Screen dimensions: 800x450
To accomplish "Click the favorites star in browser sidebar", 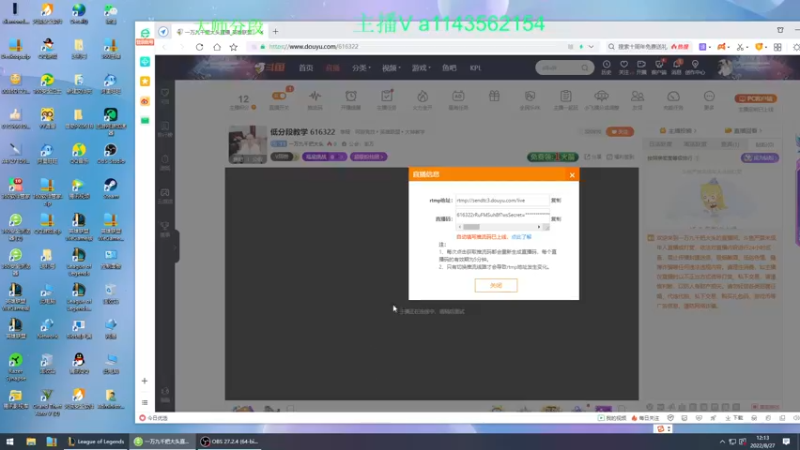I will tap(145, 81).
